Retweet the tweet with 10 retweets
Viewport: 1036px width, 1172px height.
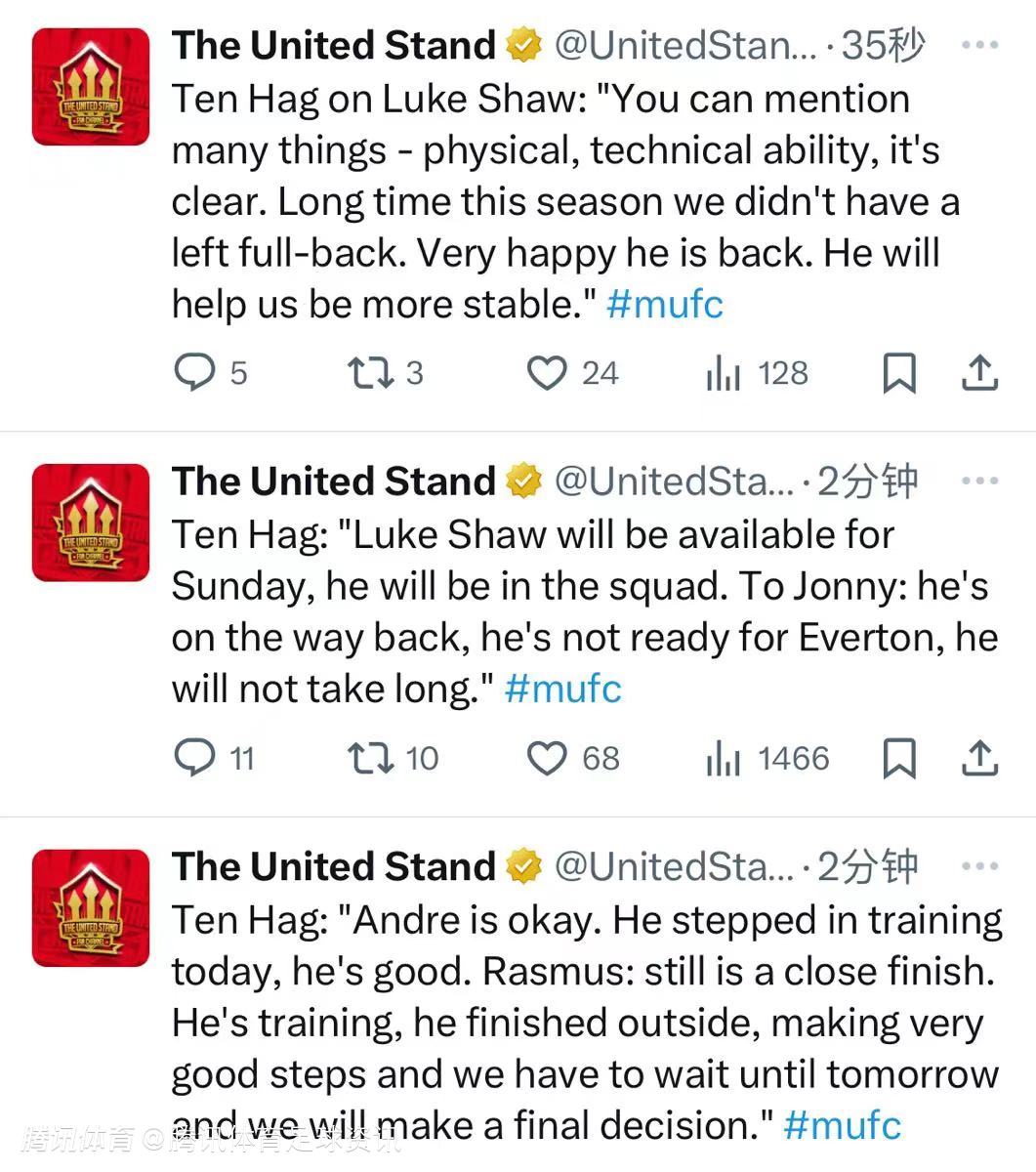(x=370, y=759)
